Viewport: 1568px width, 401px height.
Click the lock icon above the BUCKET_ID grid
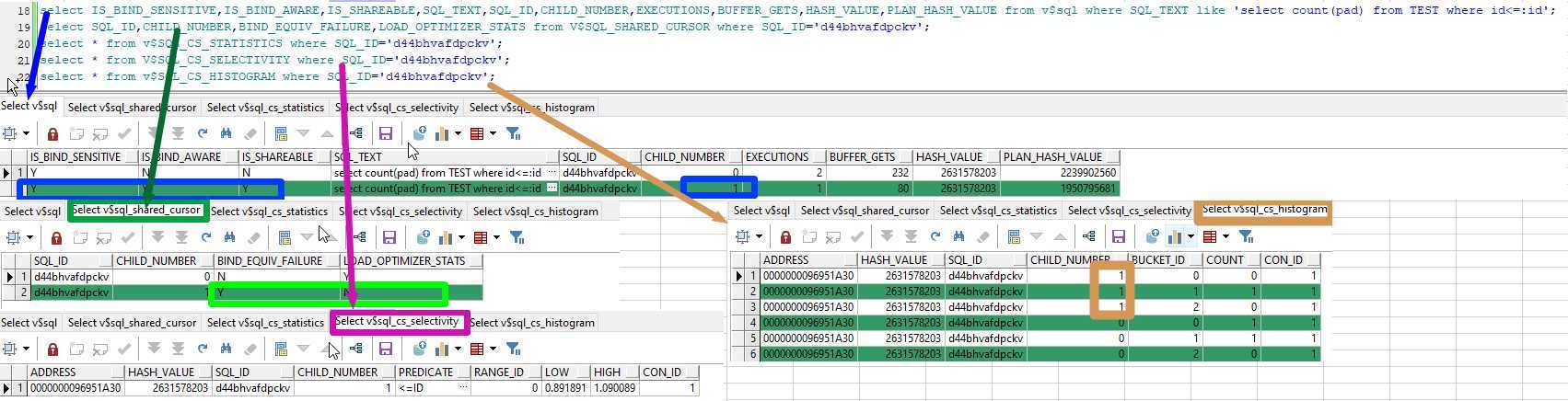click(785, 236)
